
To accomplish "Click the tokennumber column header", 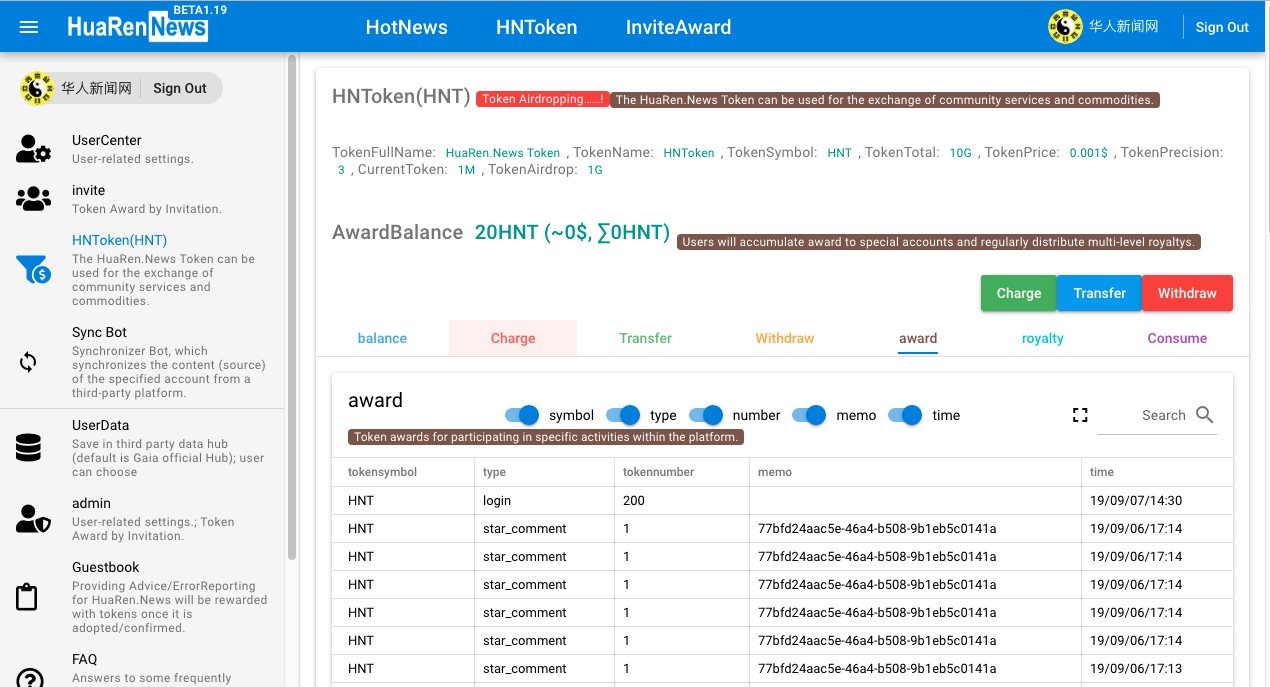I will (682, 472).
